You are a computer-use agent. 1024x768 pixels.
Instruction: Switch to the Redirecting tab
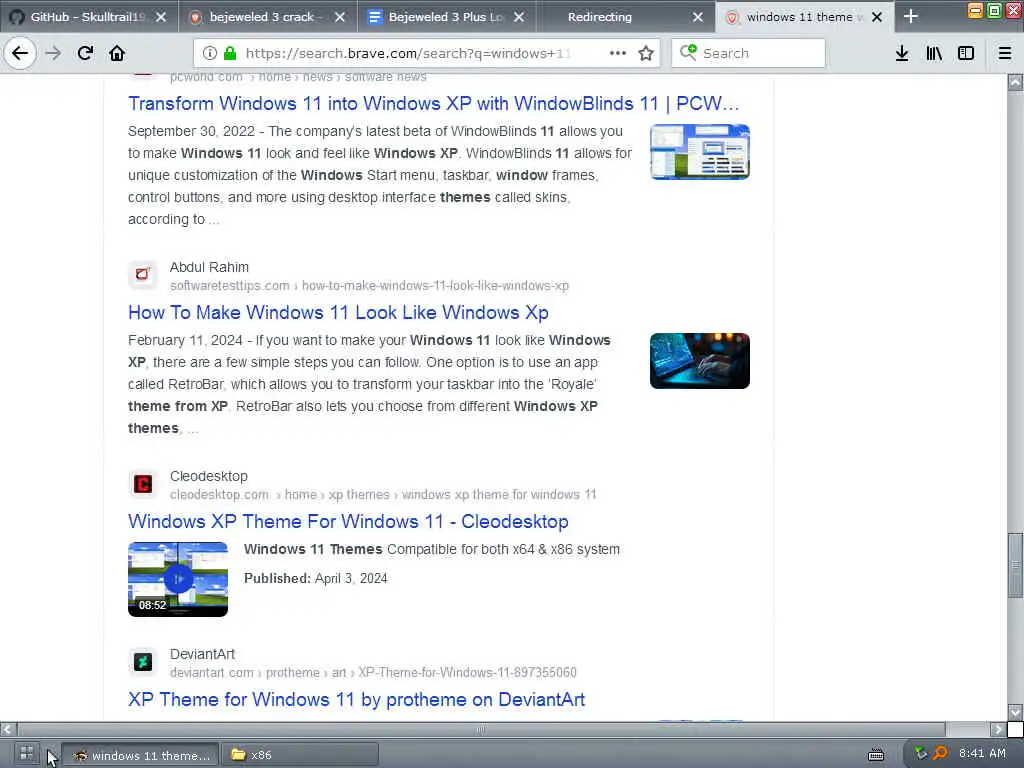pos(626,17)
